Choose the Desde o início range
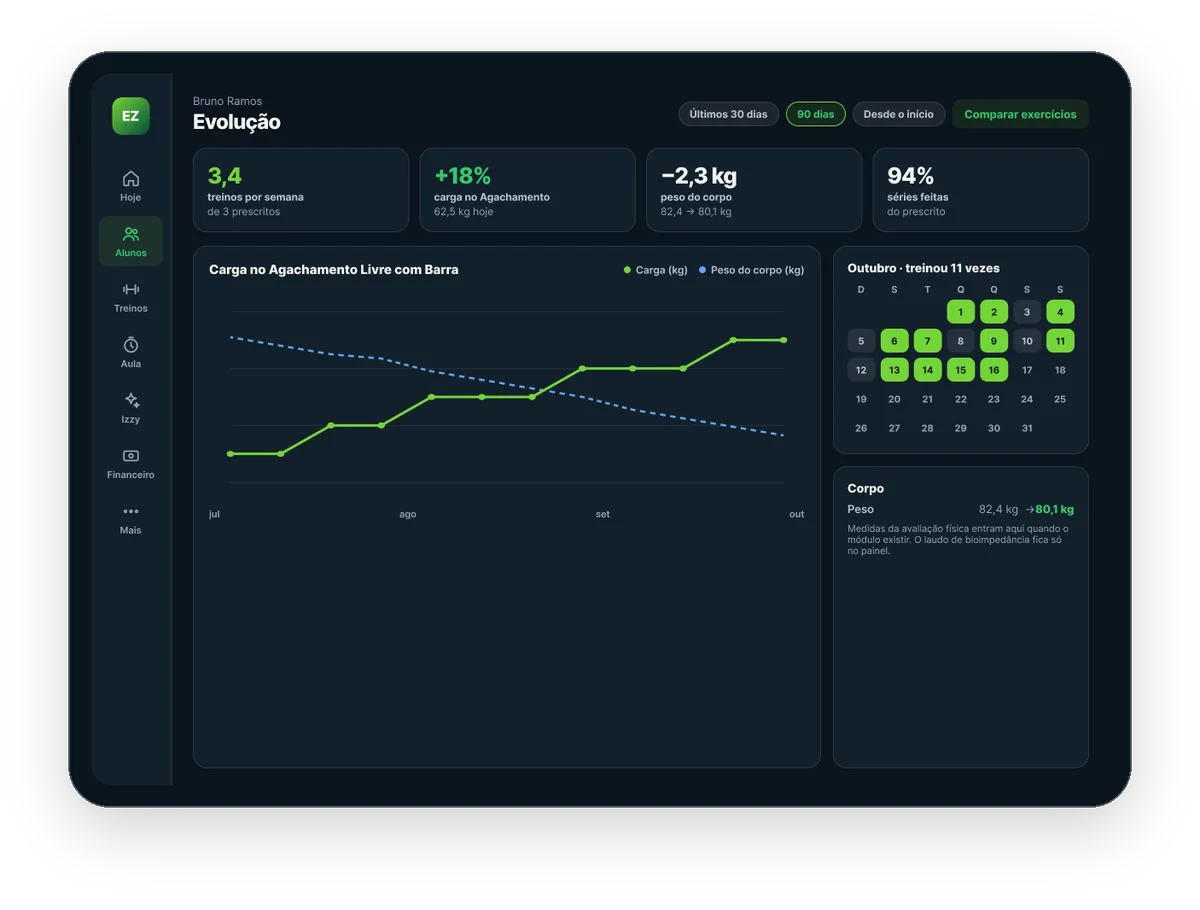This screenshot has width=1200, height=910. (898, 114)
